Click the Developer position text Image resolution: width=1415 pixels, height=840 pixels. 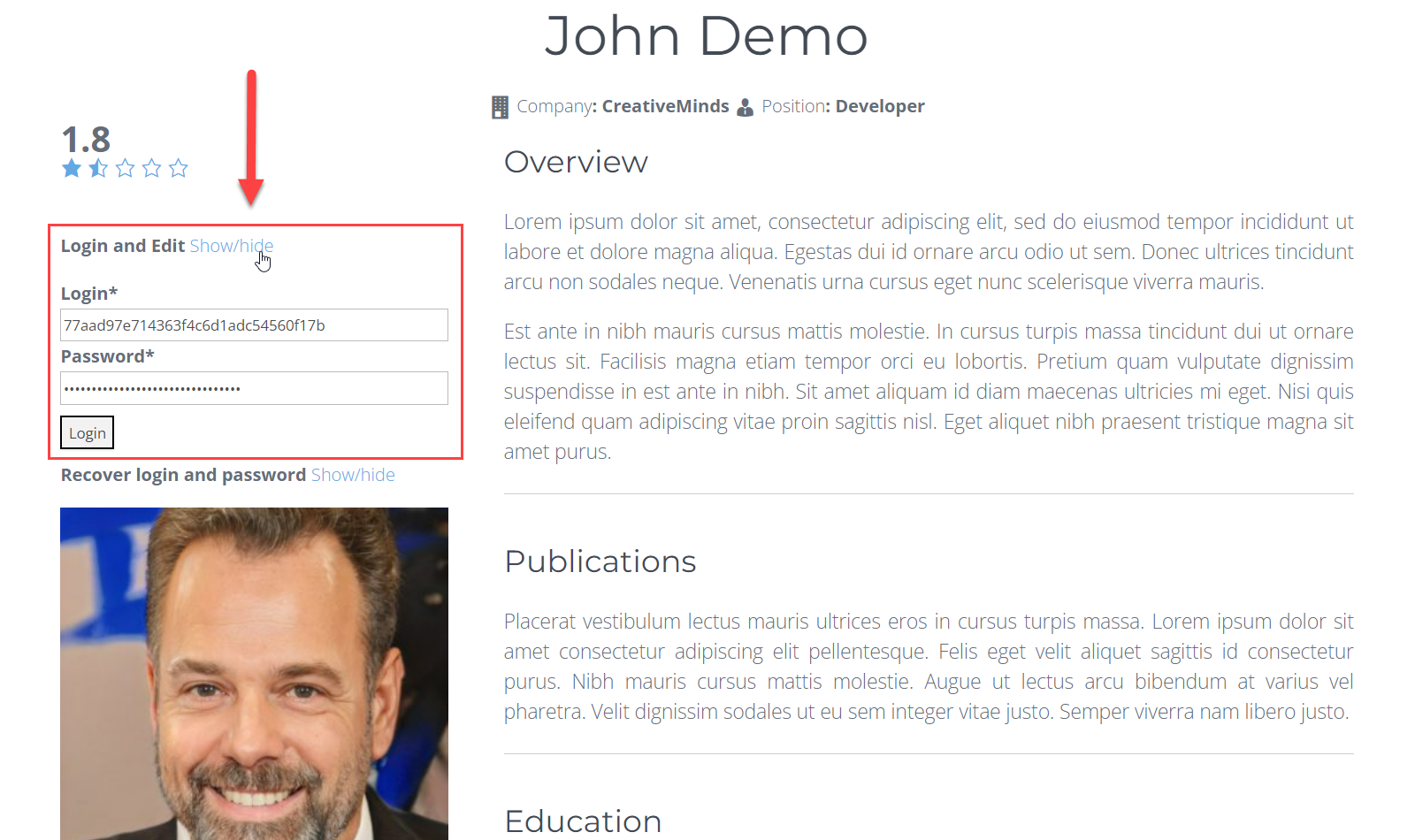[880, 106]
